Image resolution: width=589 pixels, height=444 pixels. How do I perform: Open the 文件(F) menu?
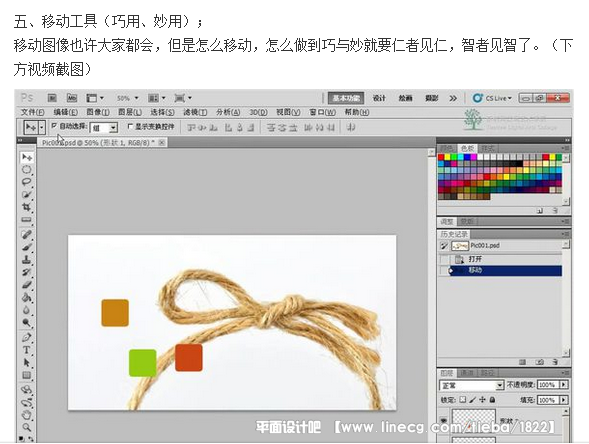click(32, 112)
